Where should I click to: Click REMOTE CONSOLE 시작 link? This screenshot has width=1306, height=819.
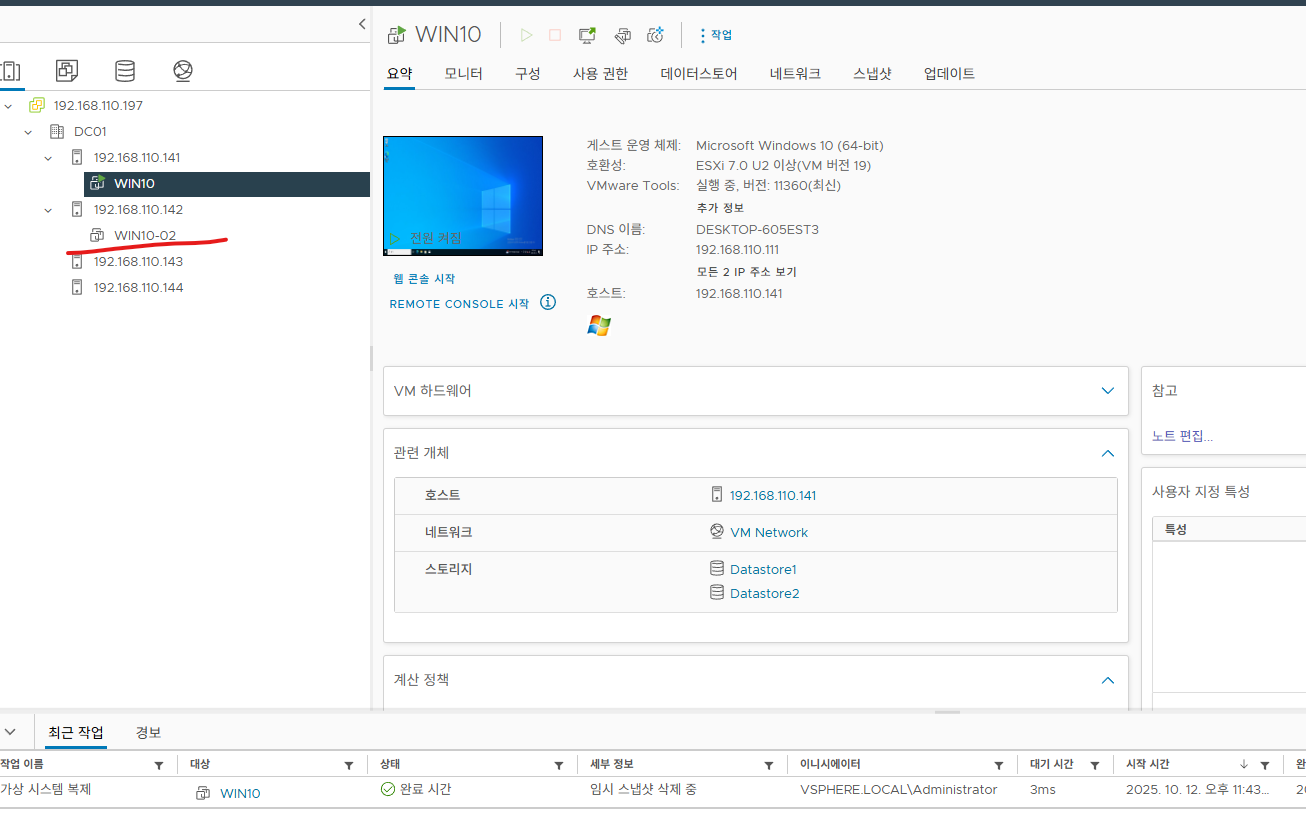[459, 304]
